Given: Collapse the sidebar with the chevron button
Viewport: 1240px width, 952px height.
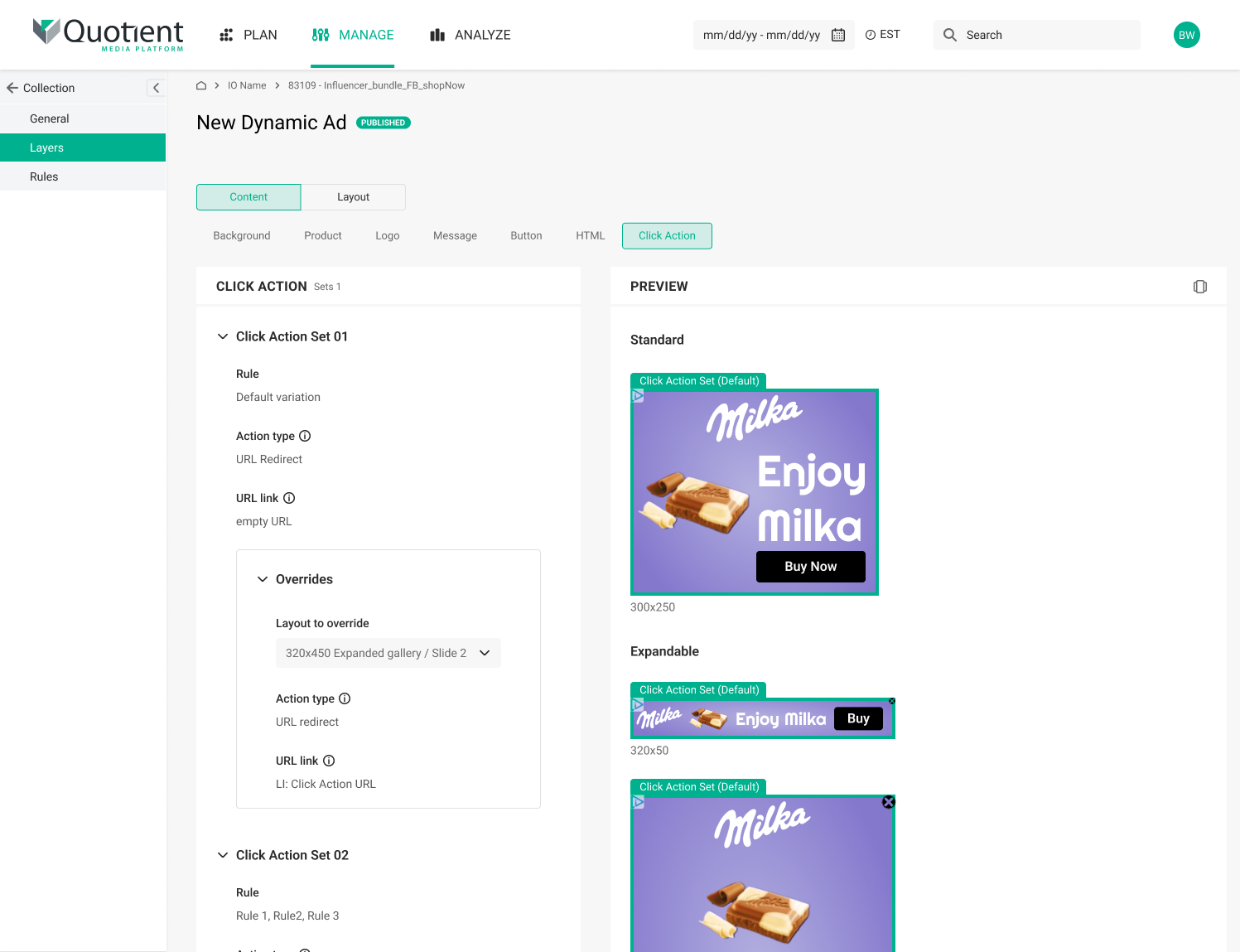Looking at the screenshot, I should click(156, 88).
